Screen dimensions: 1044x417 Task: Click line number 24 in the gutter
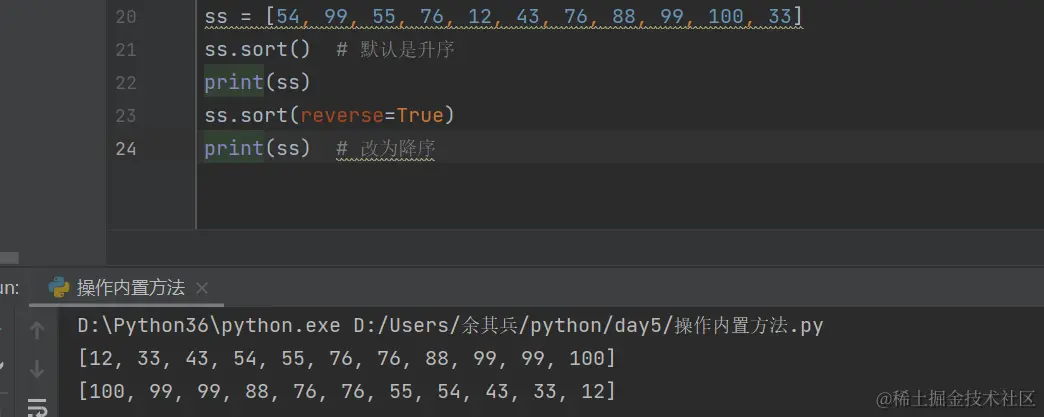click(126, 149)
